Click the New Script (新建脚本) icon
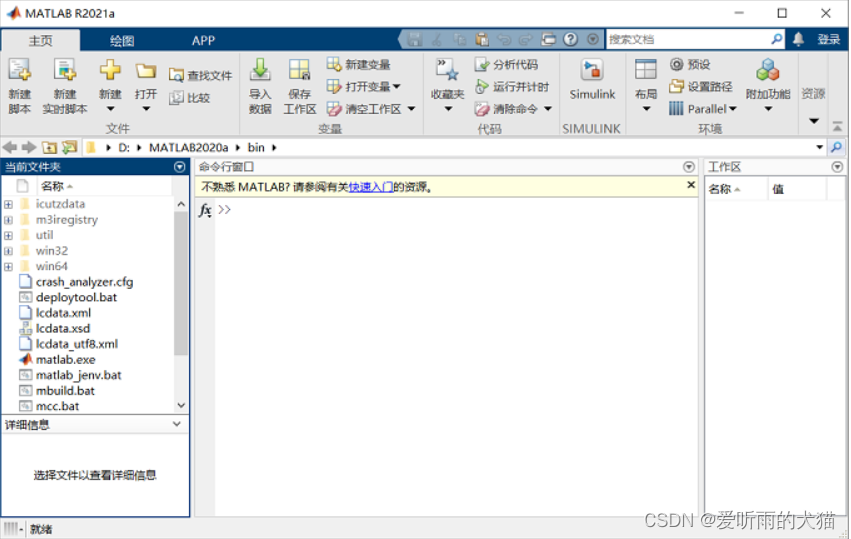The image size is (851, 539). coord(20,71)
